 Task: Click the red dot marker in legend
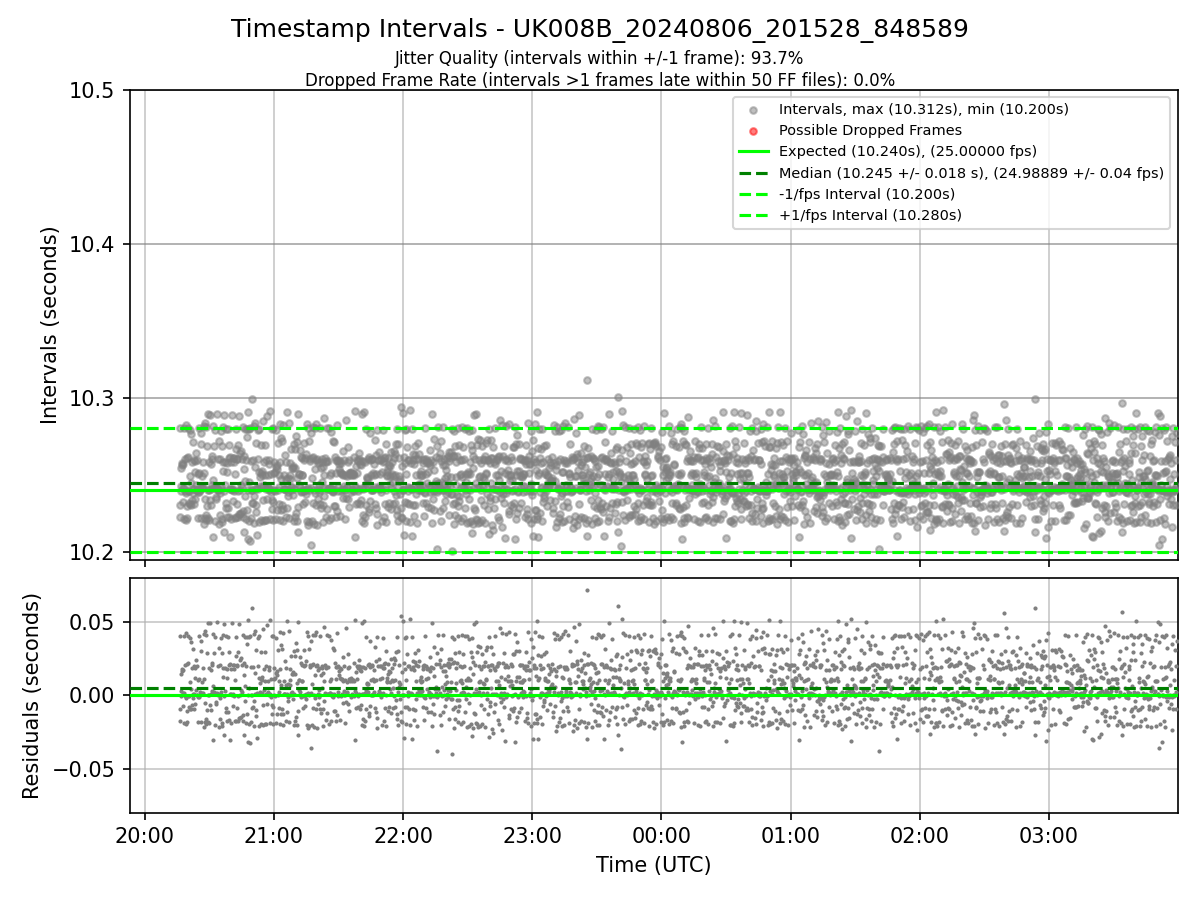pyautogui.click(x=754, y=131)
